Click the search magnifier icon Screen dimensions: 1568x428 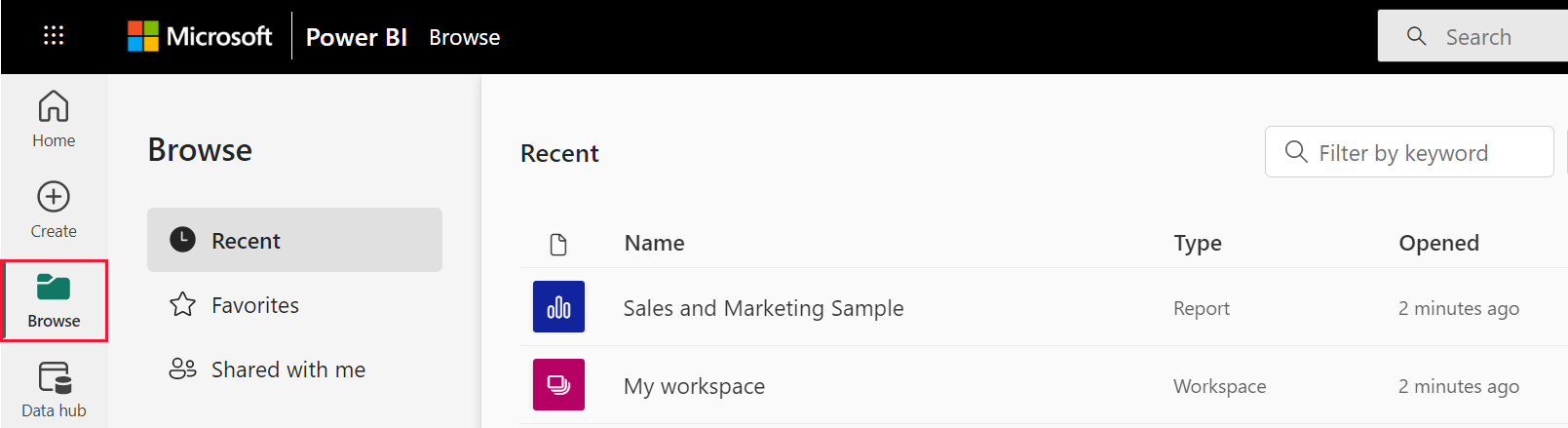(1417, 36)
